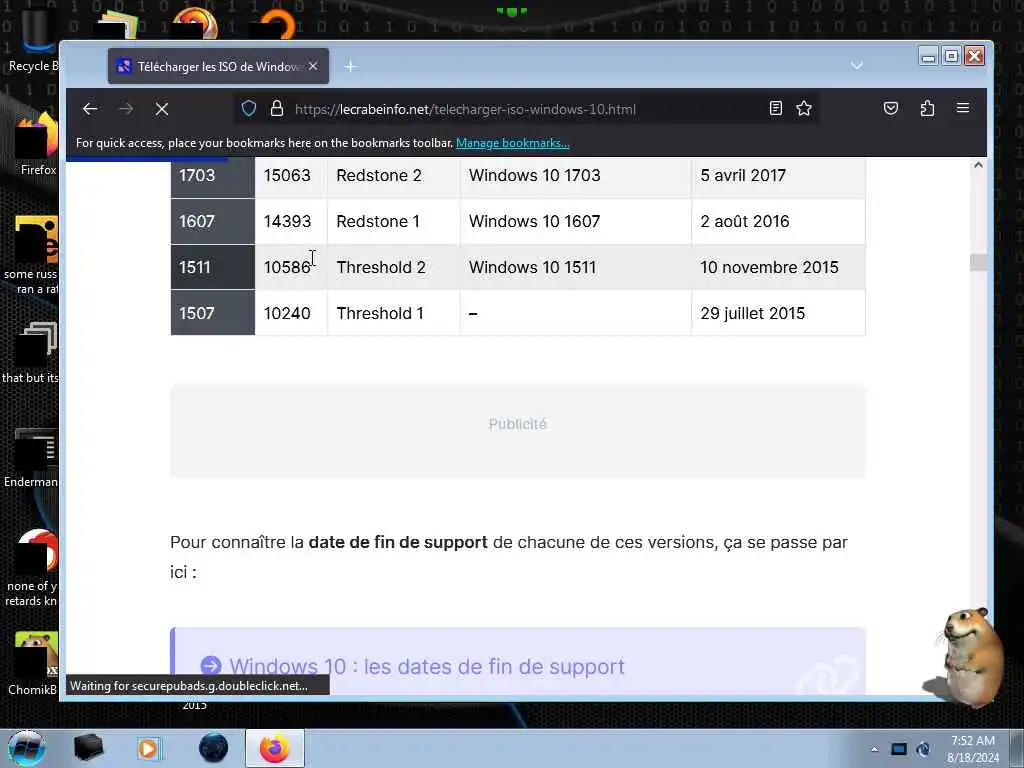Click Windows 10 1511 cell
1024x768 pixels.
tap(575, 267)
